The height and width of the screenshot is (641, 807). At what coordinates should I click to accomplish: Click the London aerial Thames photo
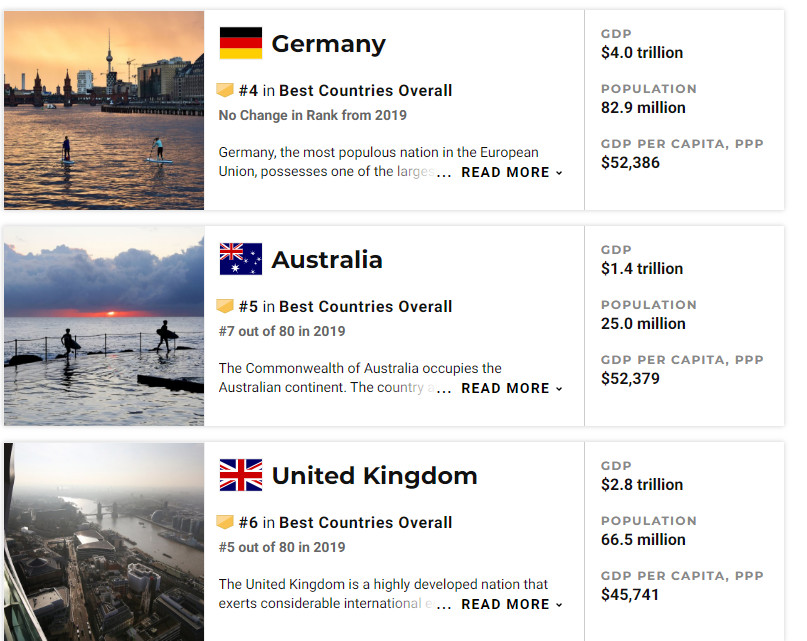[104, 542]
